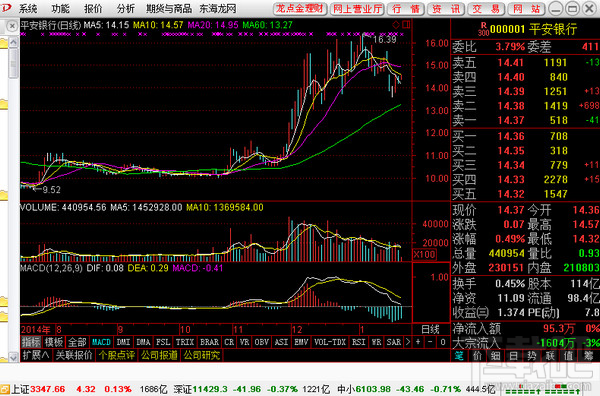Click the left sidebar scrollbar down arrow
The height and width of the screenshot is (396, 600).
click(x=13, y=358)
